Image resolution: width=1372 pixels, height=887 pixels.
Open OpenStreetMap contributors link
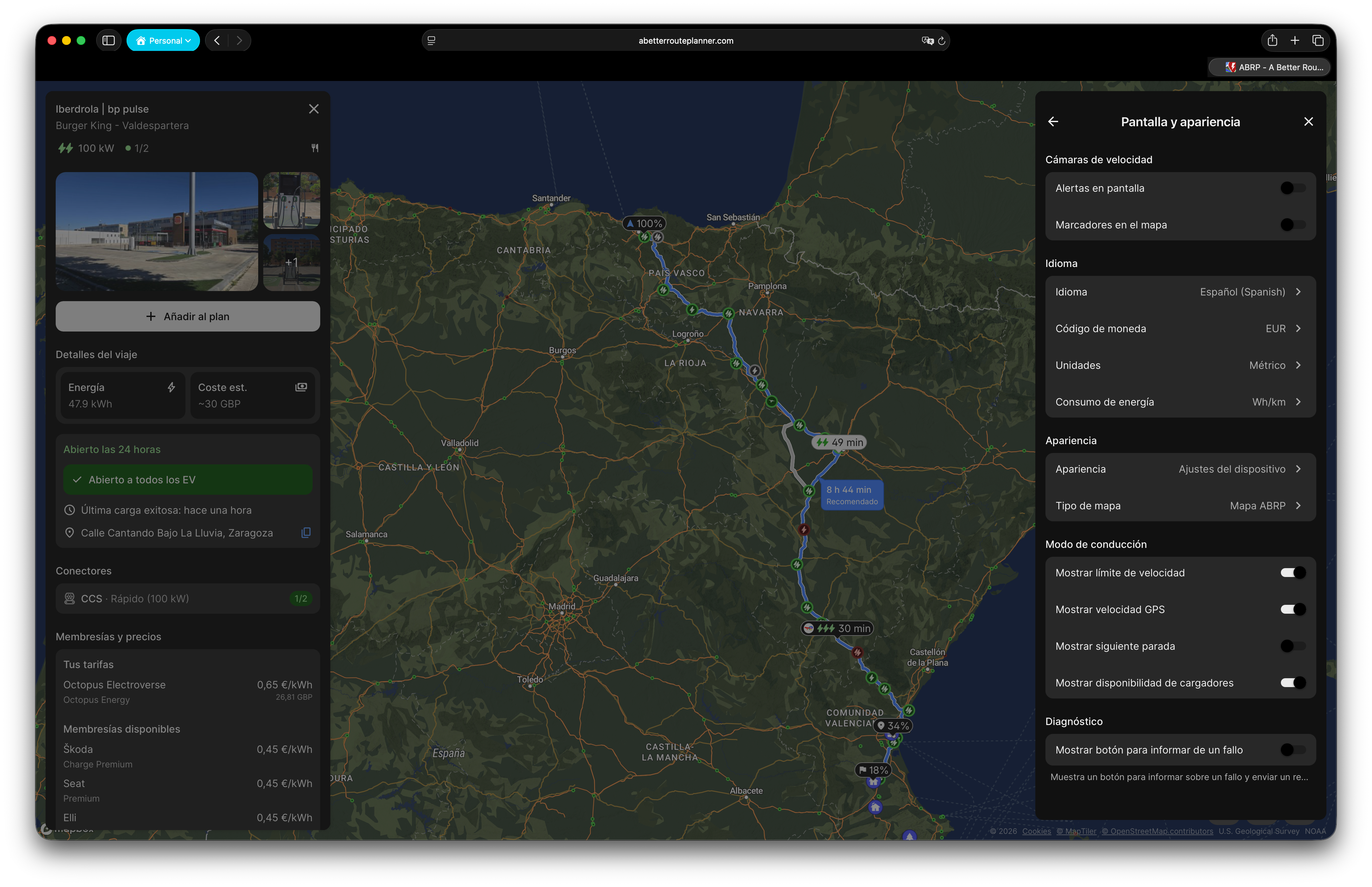(x=1157, y=831)
